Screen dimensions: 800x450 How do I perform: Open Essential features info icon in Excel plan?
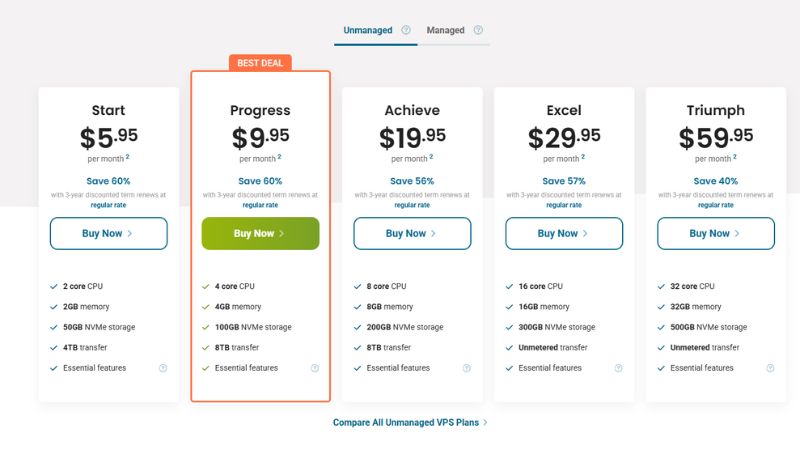(x=618, y=368)
